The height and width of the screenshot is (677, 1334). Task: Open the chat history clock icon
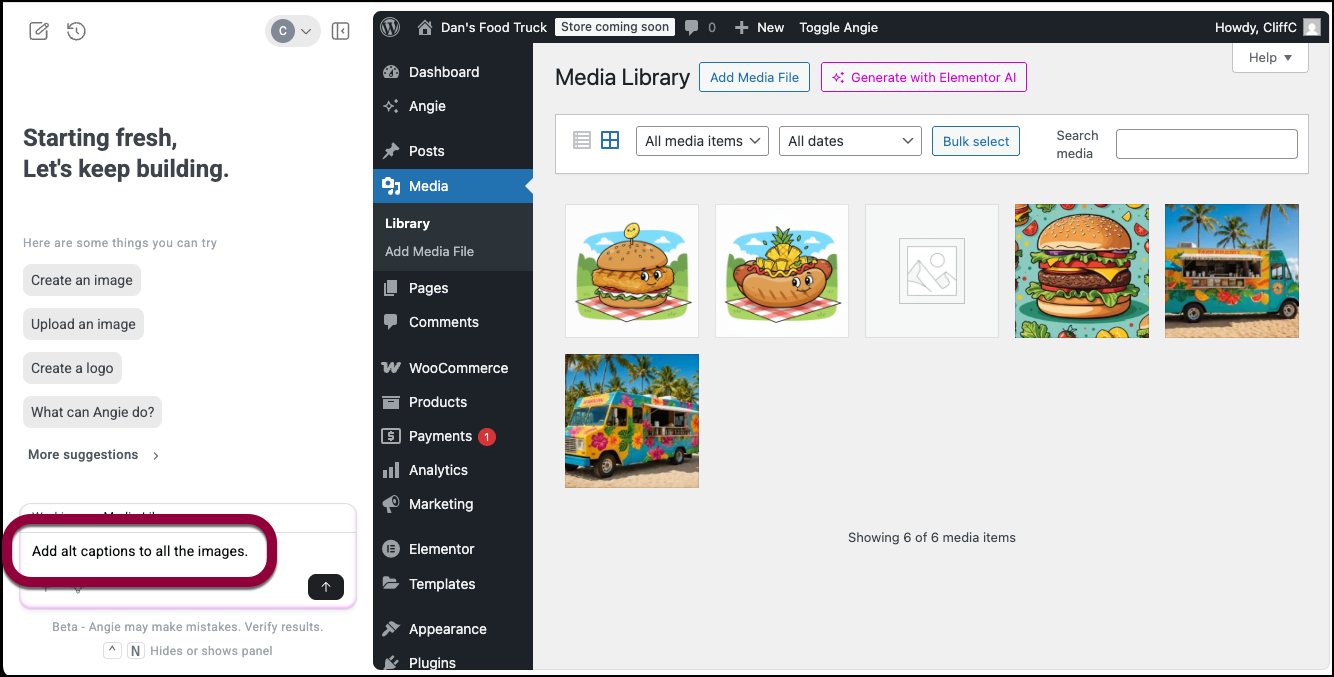coord(76,31)
